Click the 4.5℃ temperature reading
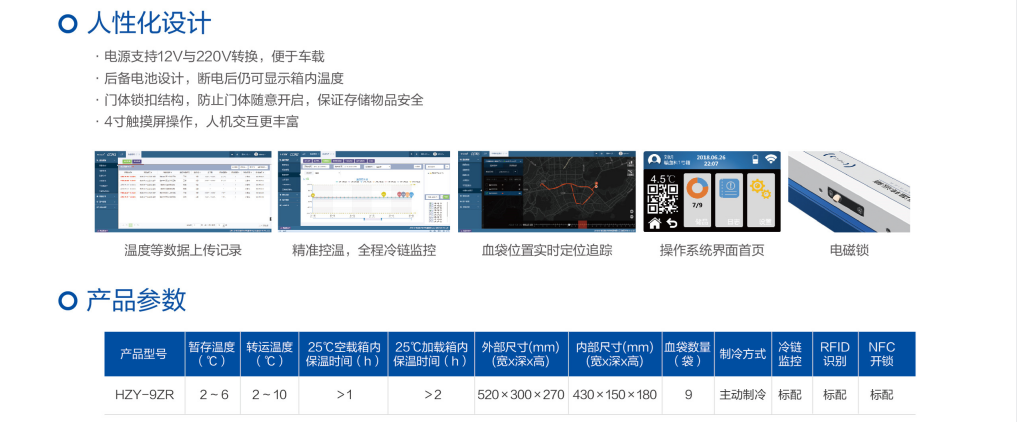 coord(662,178)
